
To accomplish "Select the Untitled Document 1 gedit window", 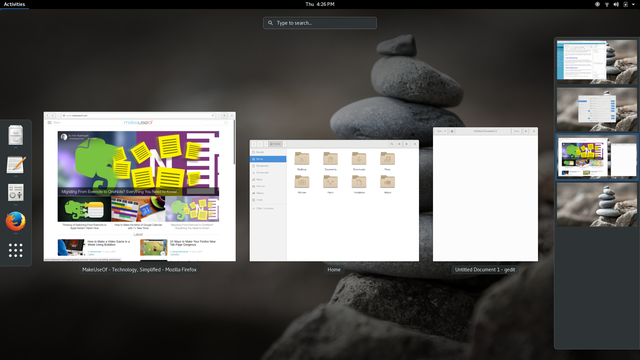I will click(x=485, y=194).
